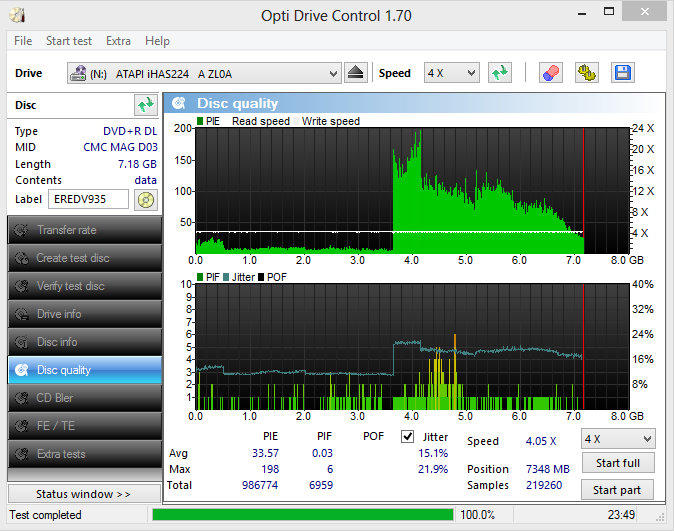
Task: Click the Test completed status text
Action: pos(45,515)
